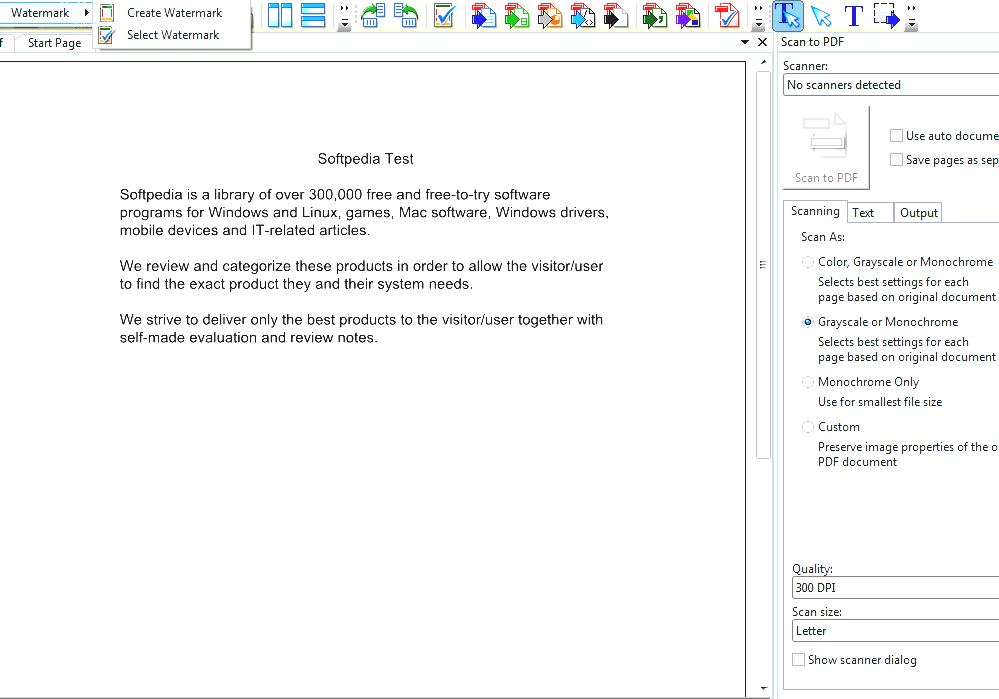Choose Select Watermark from the submenu
The height and width of the screenshot is (699, 999).
pyautogui.click(x=173, y=35)
